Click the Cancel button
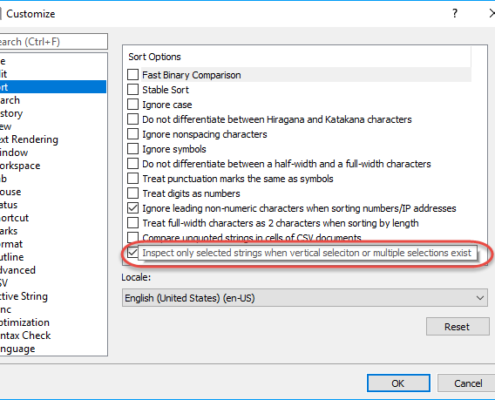Image resolution: width=495 pixels, height=400 pixels. [468, 383]
